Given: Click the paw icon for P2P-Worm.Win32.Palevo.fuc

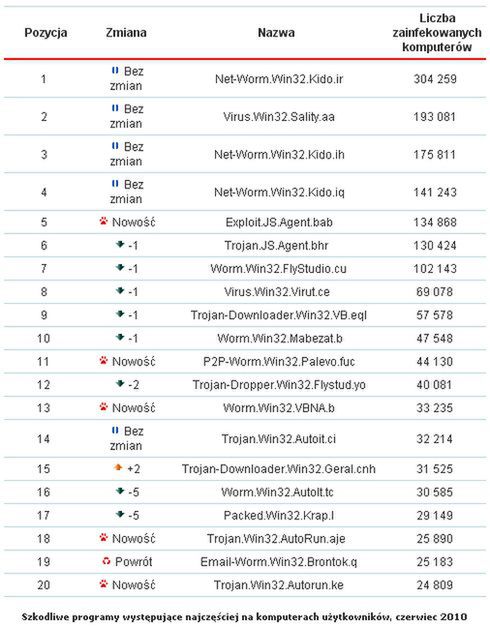Looking at the screenshot, I should coord(104,360).
